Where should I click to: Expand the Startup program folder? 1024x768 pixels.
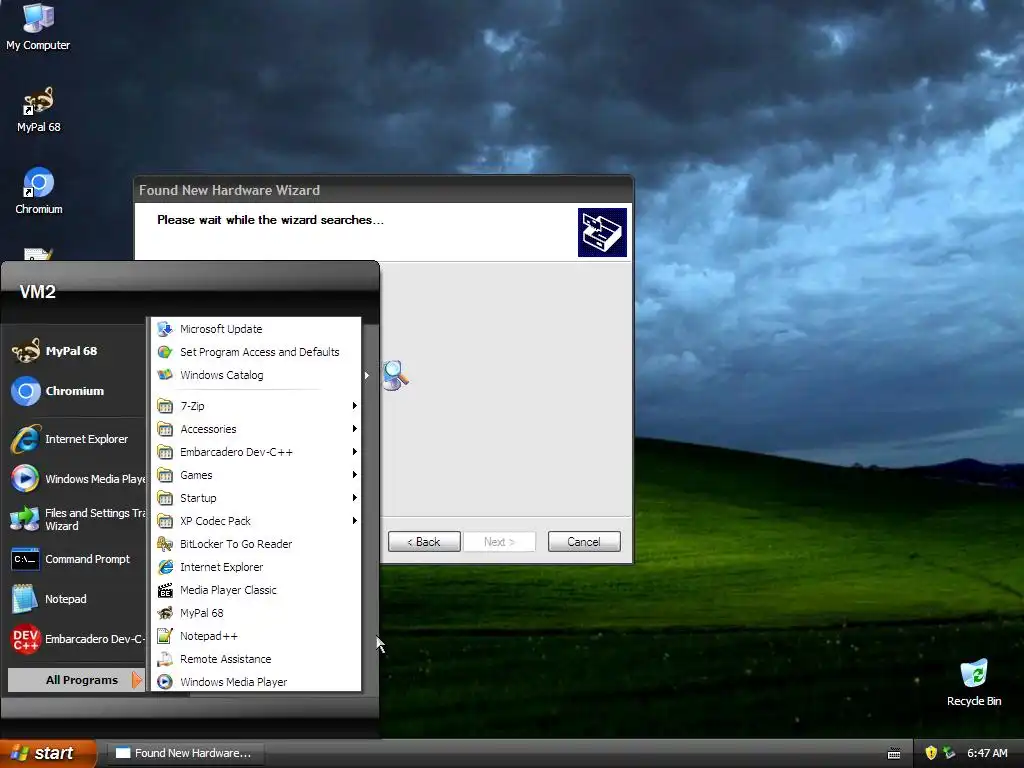point(256,498)
